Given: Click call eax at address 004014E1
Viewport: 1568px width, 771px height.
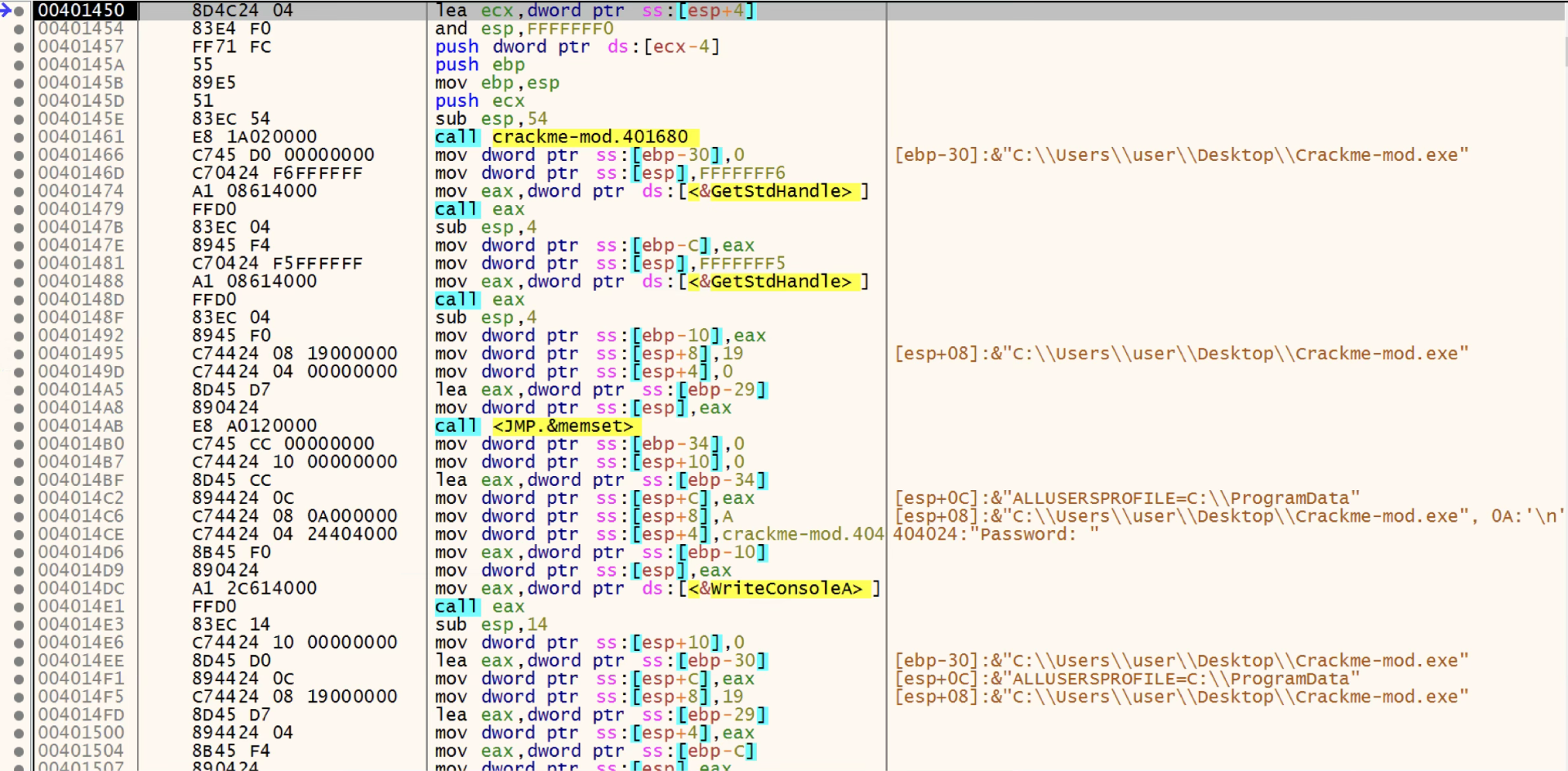Looking at the screenshot, I should click(x=480, y=606).
